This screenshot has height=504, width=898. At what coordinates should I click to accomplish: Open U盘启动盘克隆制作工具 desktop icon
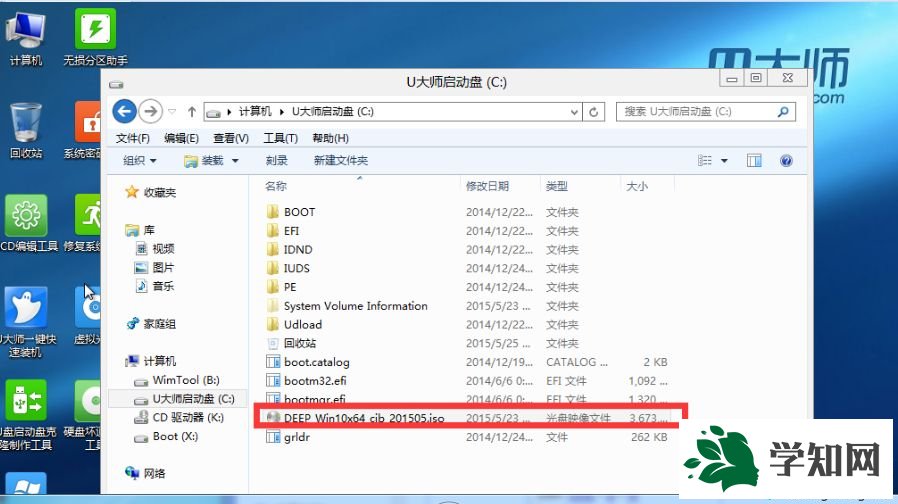pyautogui.click(x=26, y=415)
